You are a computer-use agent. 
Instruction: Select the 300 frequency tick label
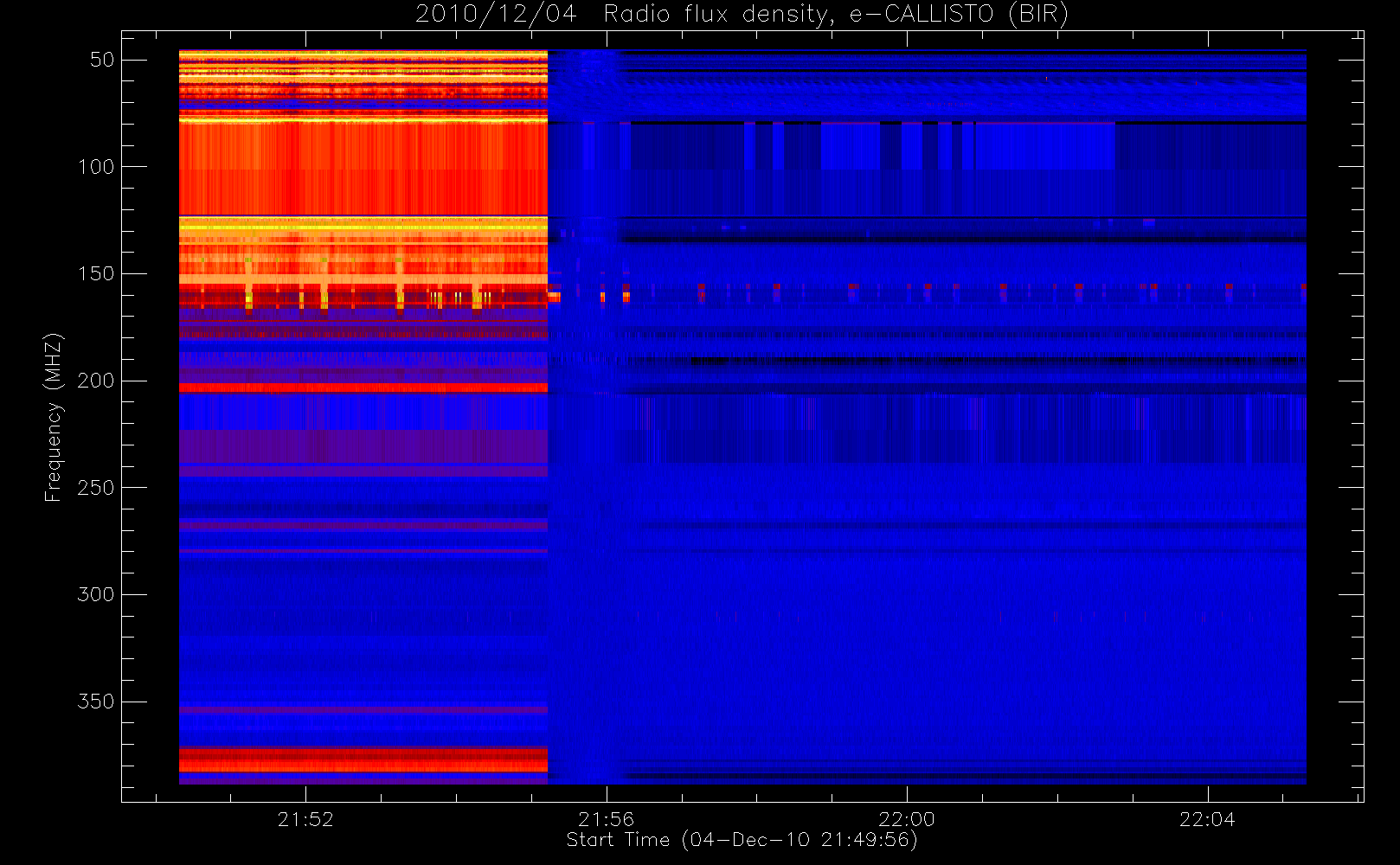coord(96,594)
